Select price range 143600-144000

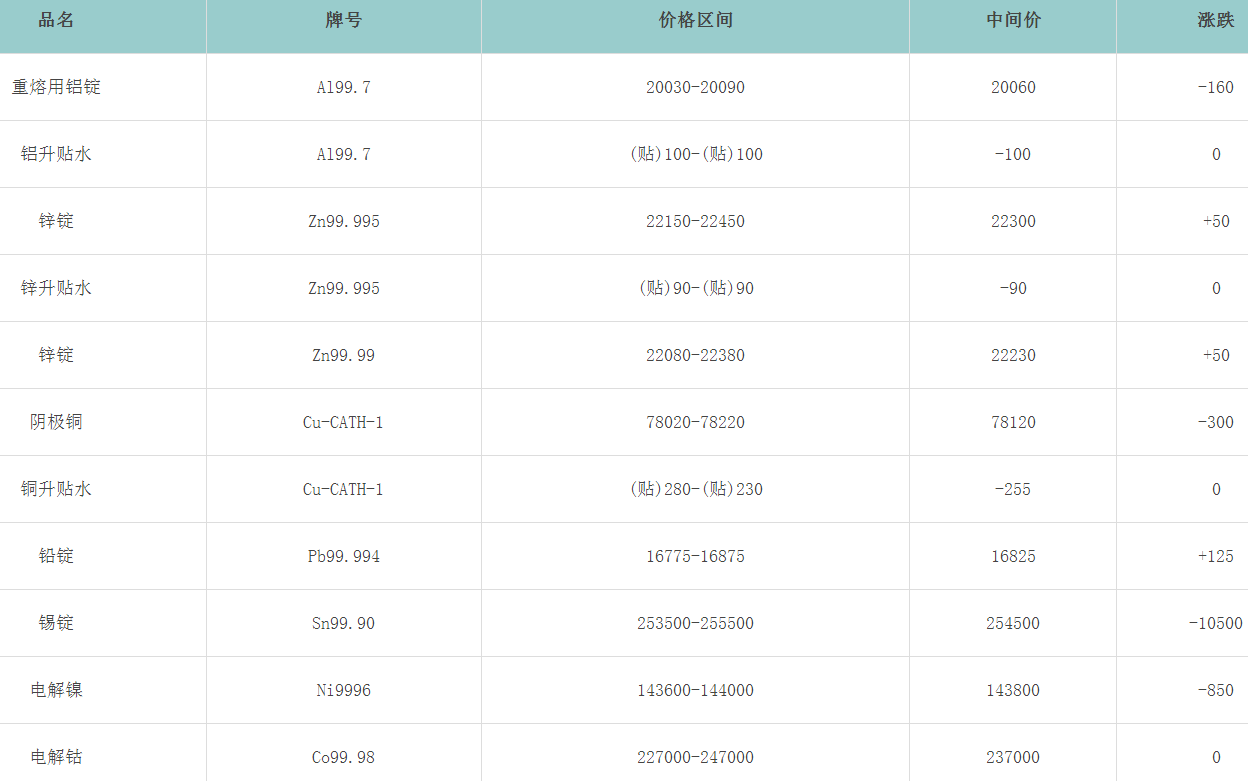click(695, 690)
